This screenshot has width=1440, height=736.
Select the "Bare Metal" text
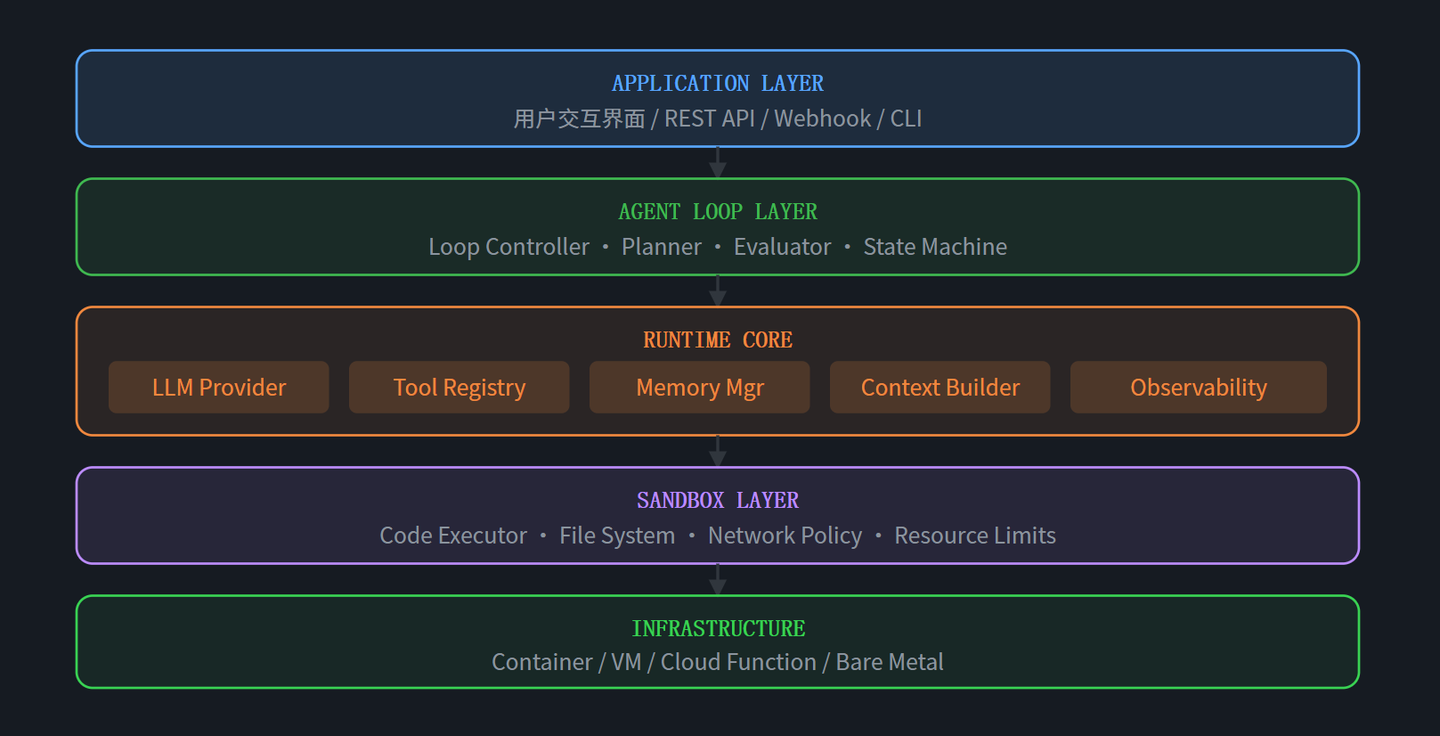click(x=890, y=662)
